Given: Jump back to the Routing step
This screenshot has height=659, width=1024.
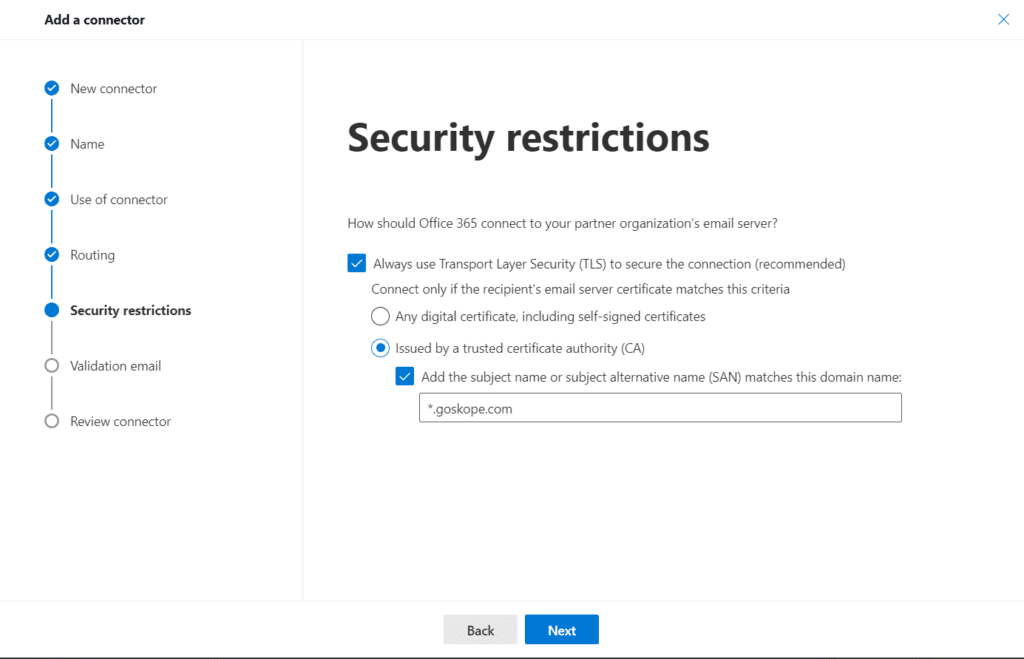Looking at the screenshot, I should click(x=92, y=254).
